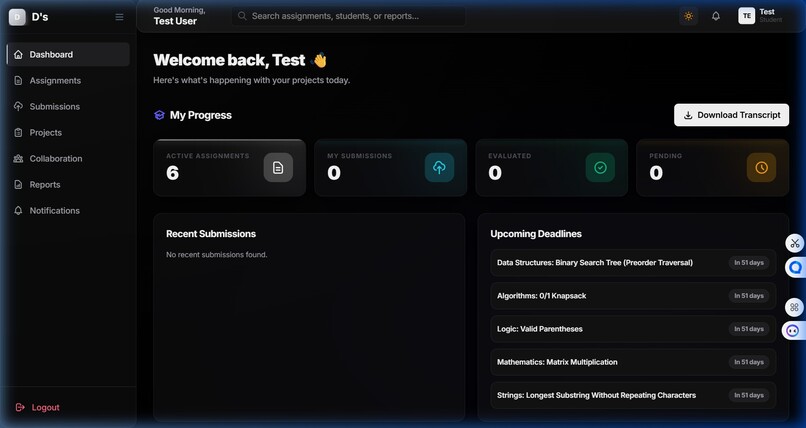Open Notifications in the sidebar
Image resolution: width=806 pixels, height=428 pixels.
click(x=68, y=211)
